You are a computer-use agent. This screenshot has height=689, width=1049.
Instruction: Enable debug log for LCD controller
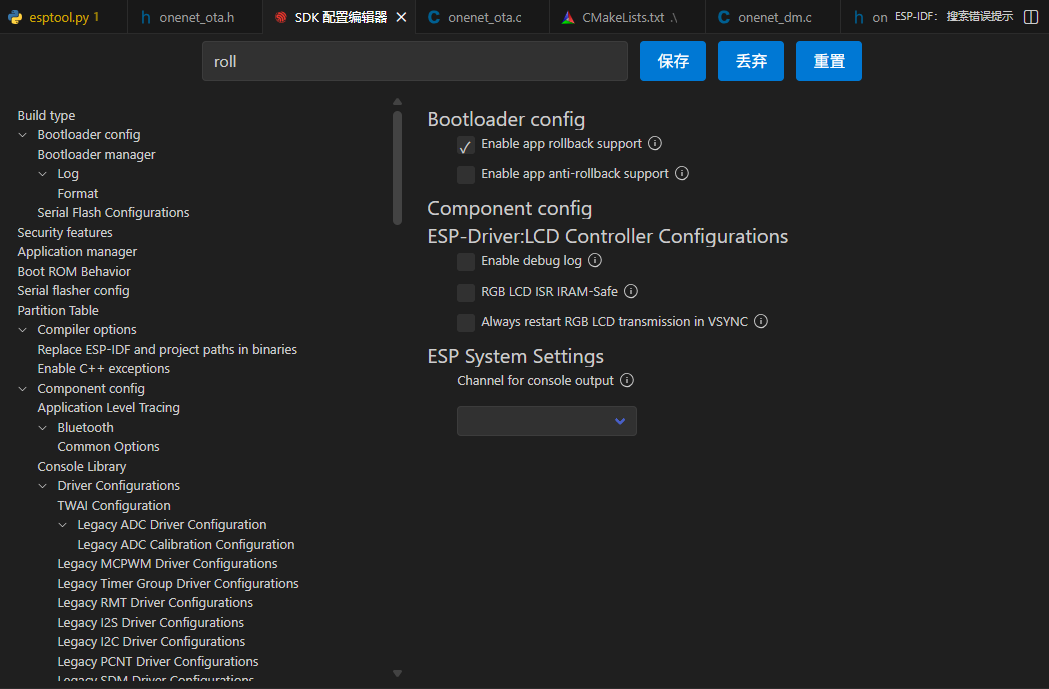466,260
